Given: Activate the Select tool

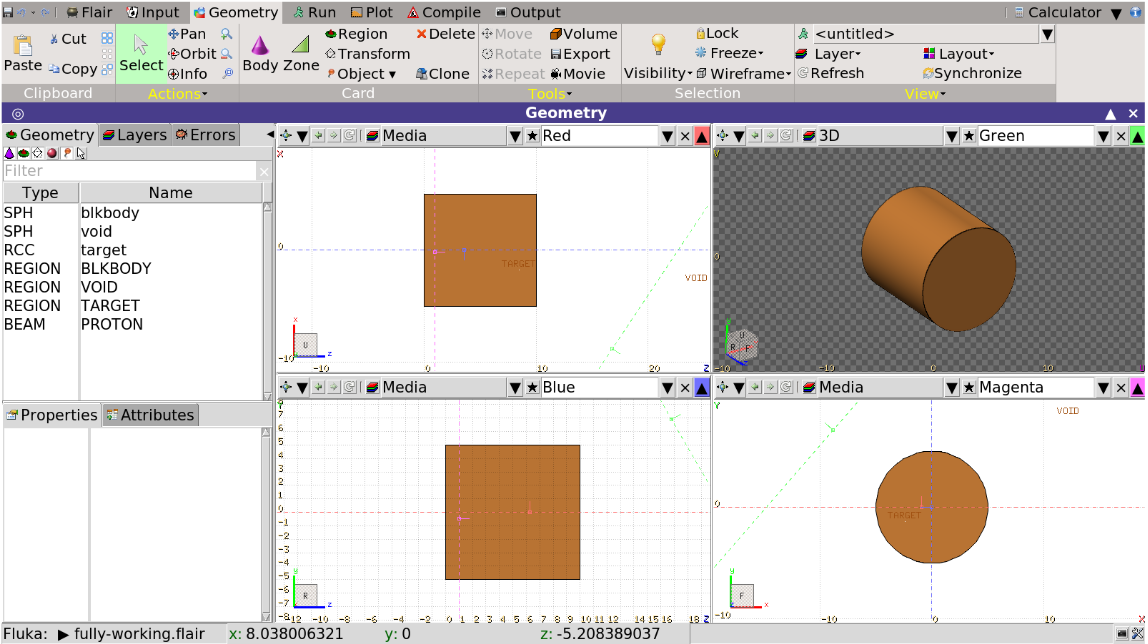Looking at the screenshot, I should click(x=141, y=53).
